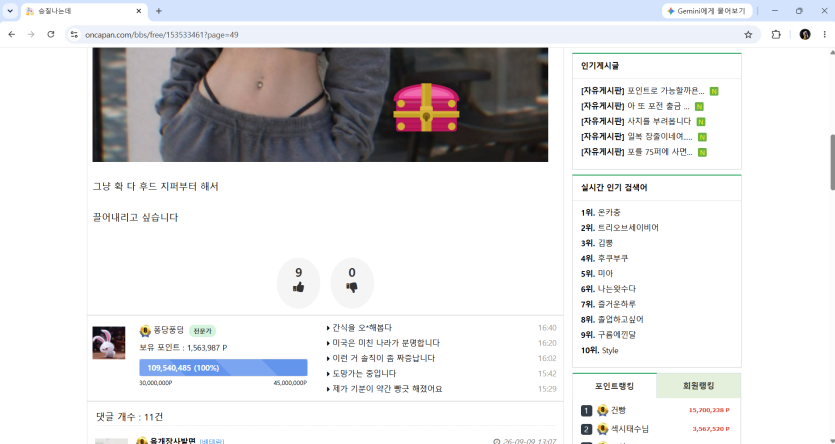Click the medal icon beside 섹시태수님

602,429
